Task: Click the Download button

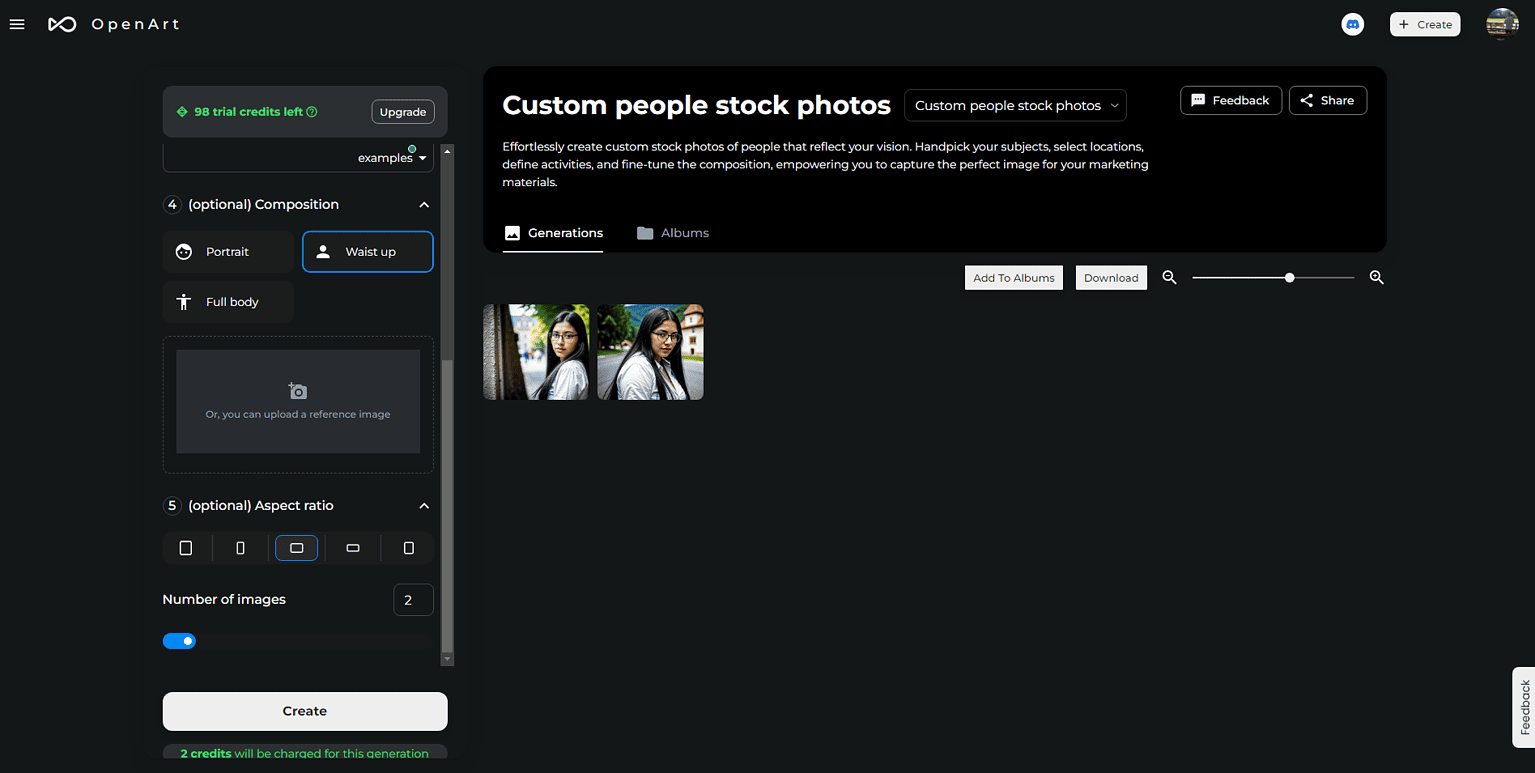Action: click(1111, 278)
